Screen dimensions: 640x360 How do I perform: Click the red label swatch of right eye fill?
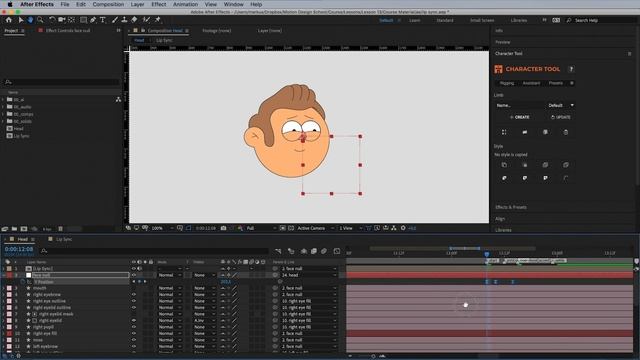(9, 333)
